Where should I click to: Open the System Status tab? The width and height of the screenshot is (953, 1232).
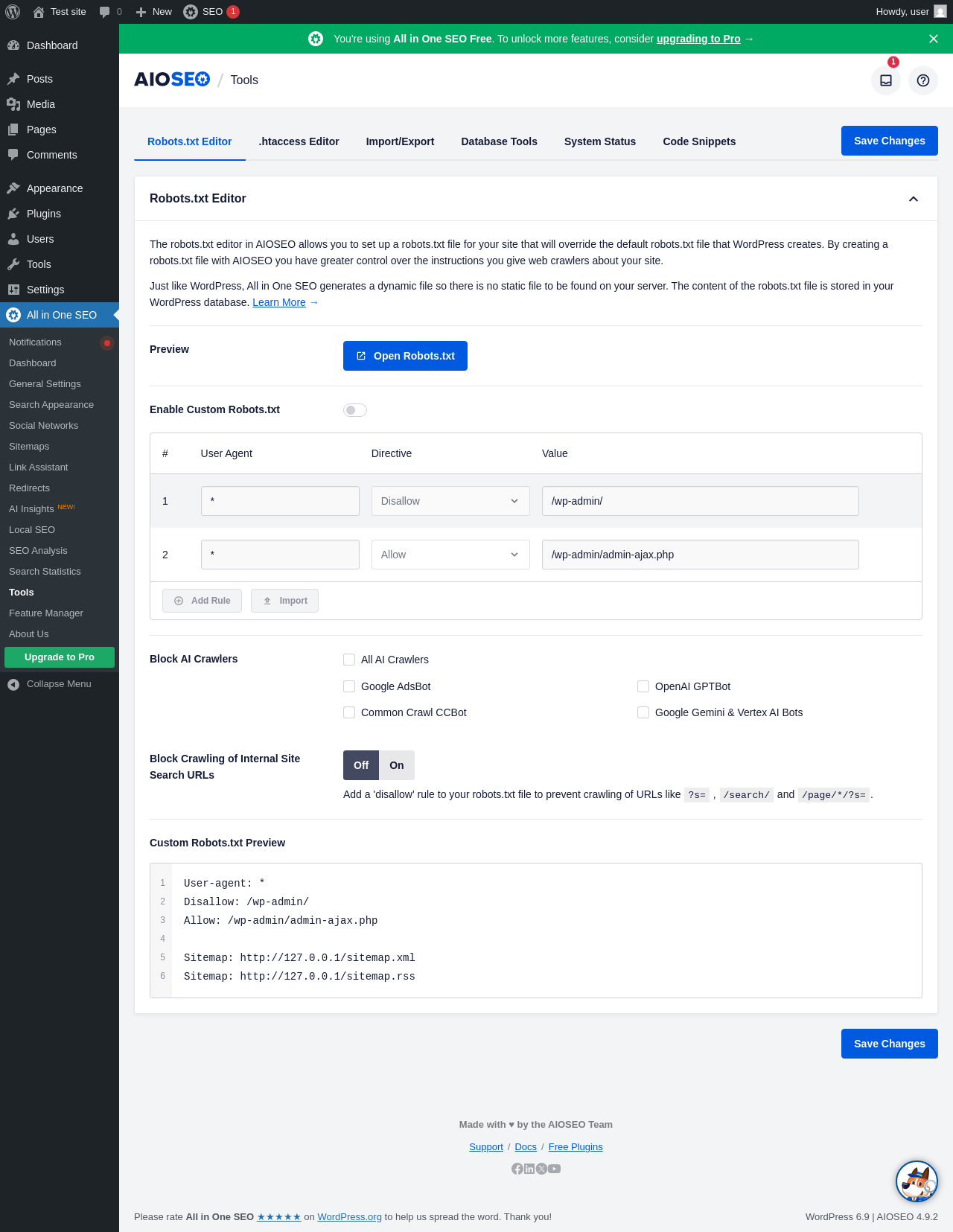(600, 141)
